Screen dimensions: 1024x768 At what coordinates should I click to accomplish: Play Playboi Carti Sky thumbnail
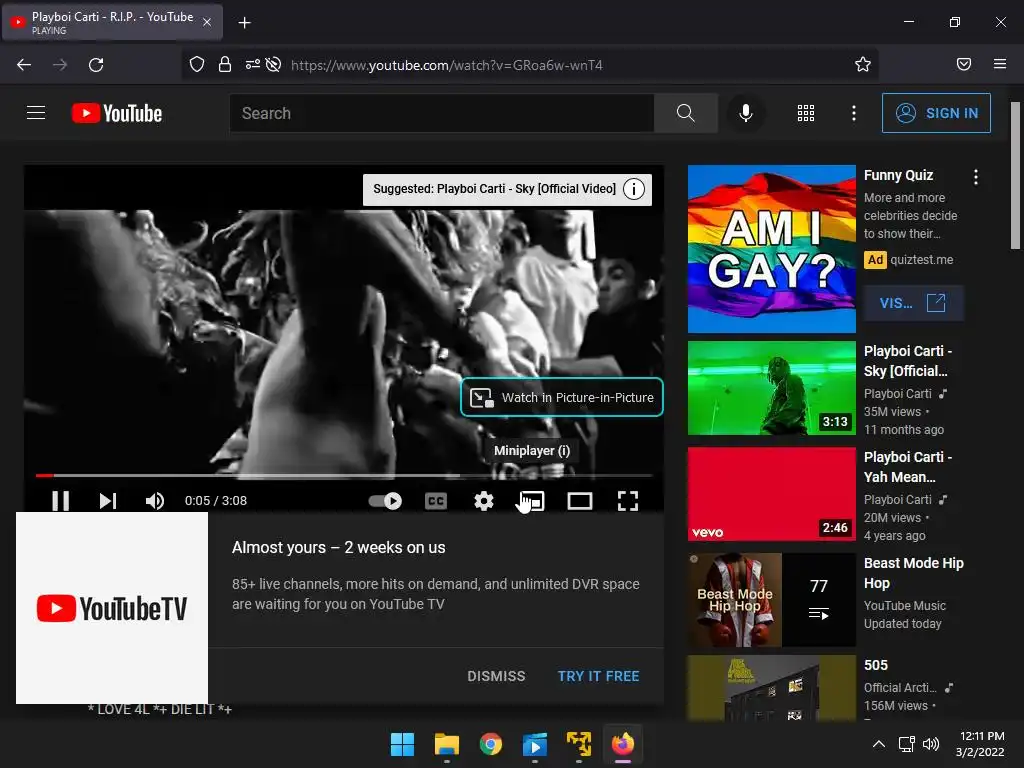771,388
